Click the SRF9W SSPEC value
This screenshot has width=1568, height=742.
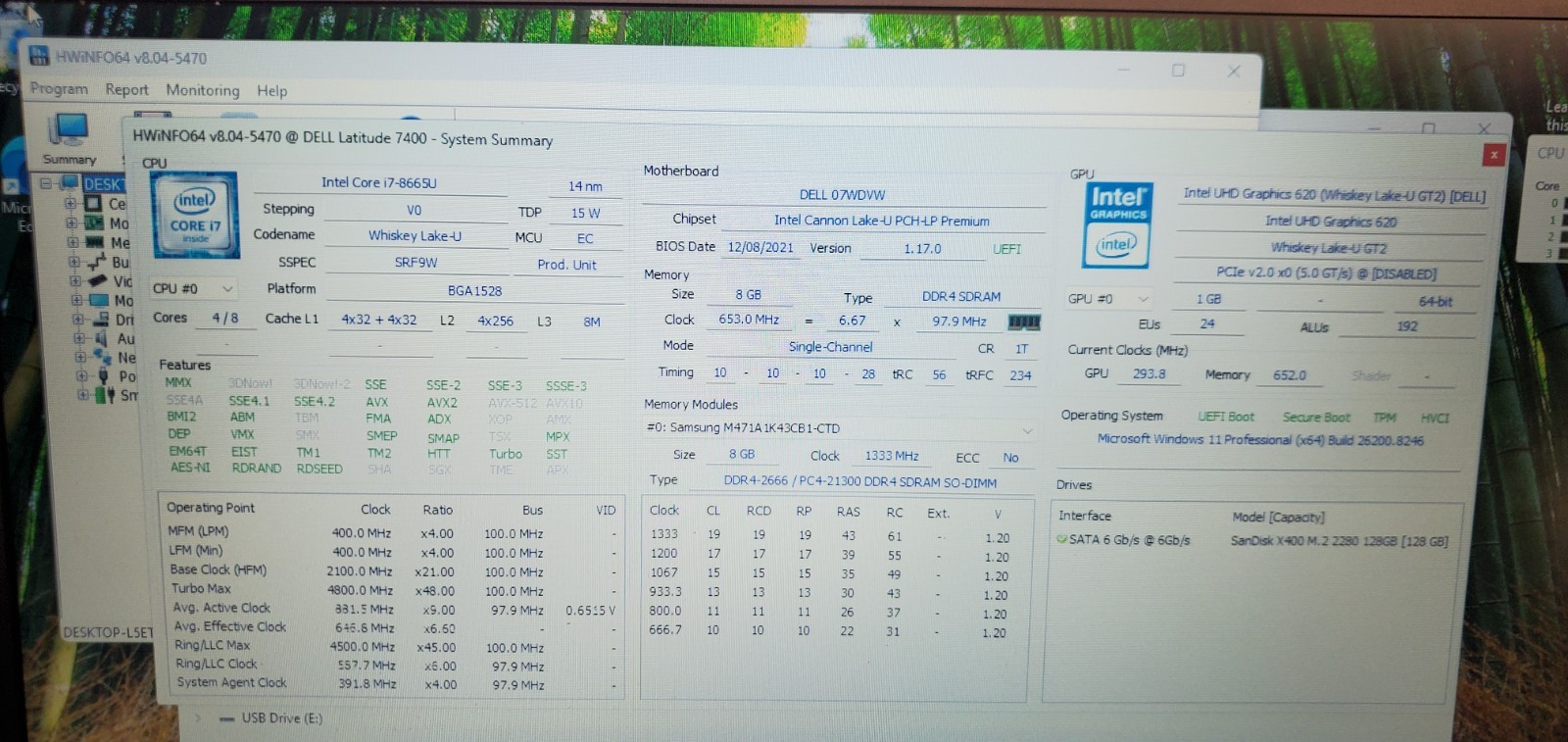click(416, 262)
